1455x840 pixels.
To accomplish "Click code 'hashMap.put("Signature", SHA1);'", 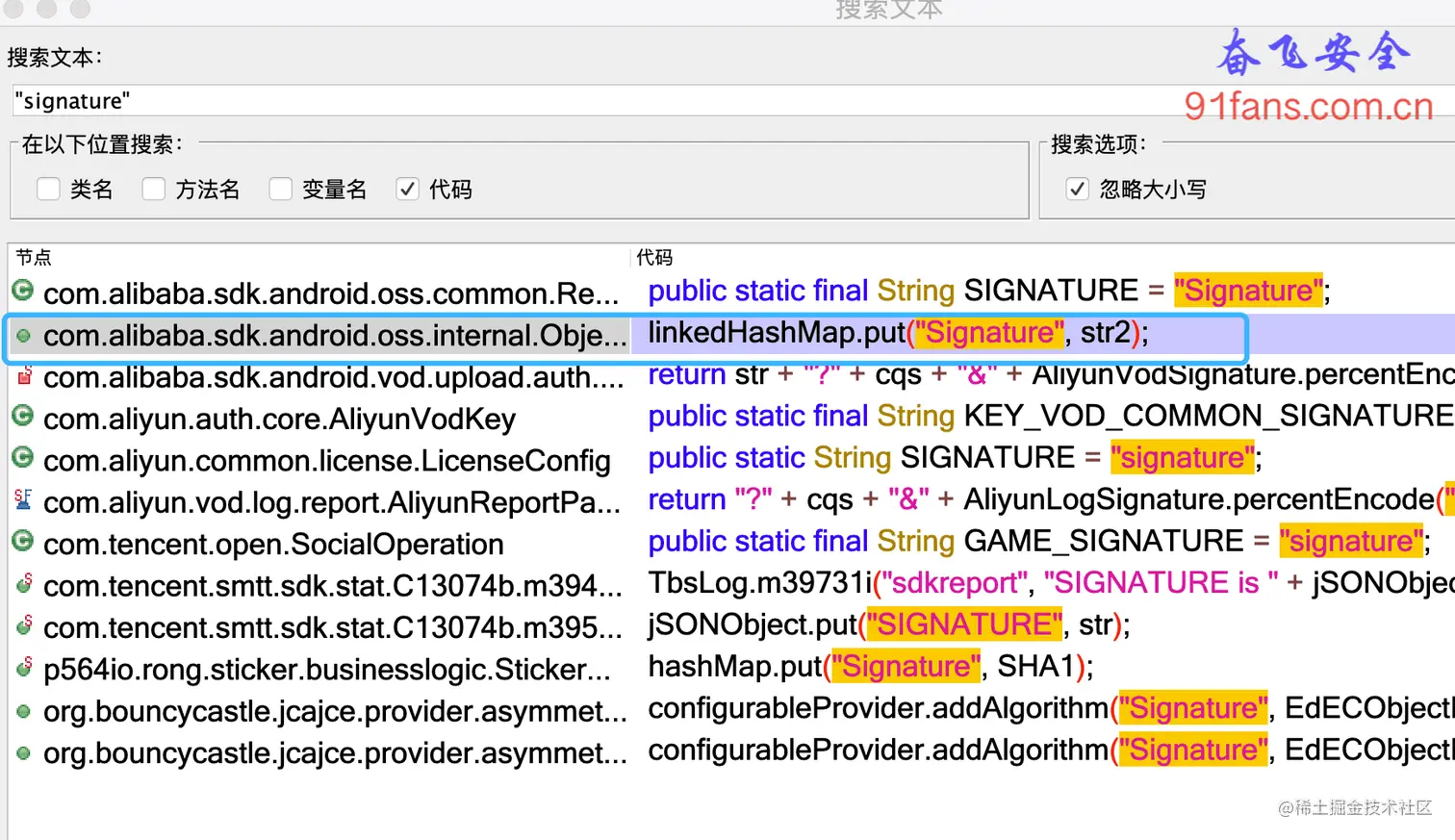I will tap(871, 666).
